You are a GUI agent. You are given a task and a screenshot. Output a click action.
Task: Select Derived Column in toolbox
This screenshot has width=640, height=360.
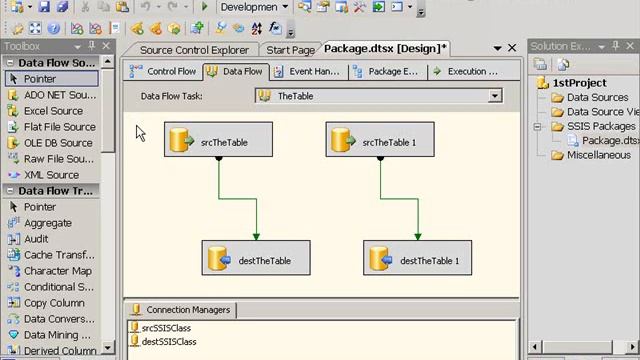pyautogui.click(x=52, y=351)
